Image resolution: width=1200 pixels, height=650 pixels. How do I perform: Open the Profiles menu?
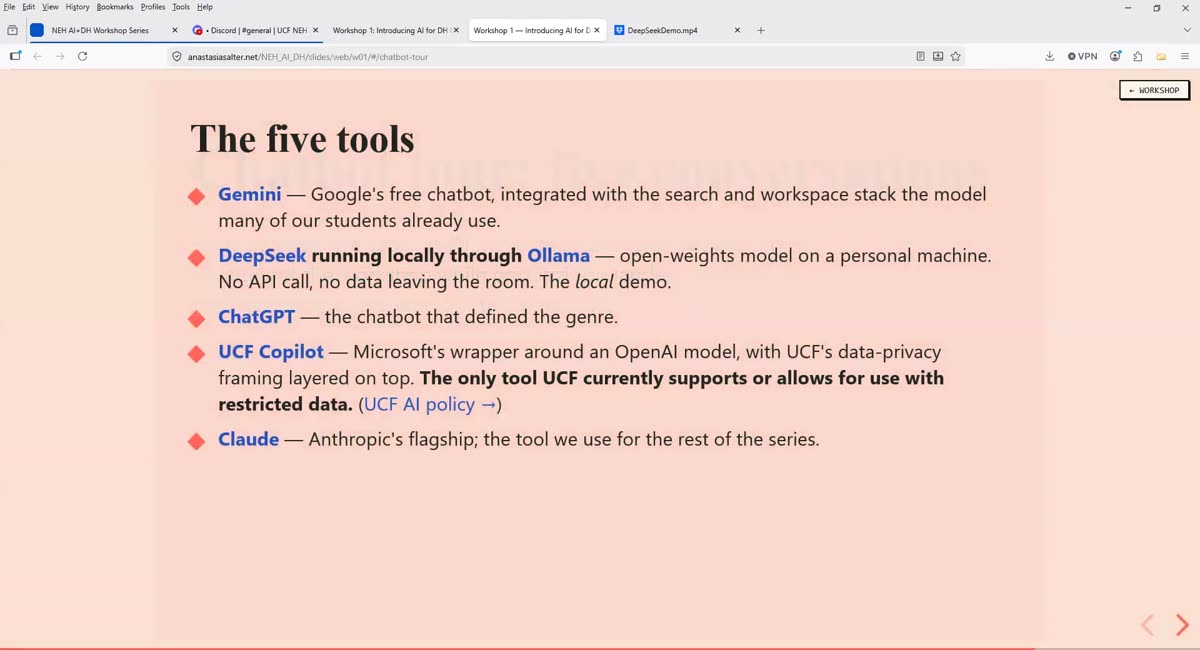[153, 7]
